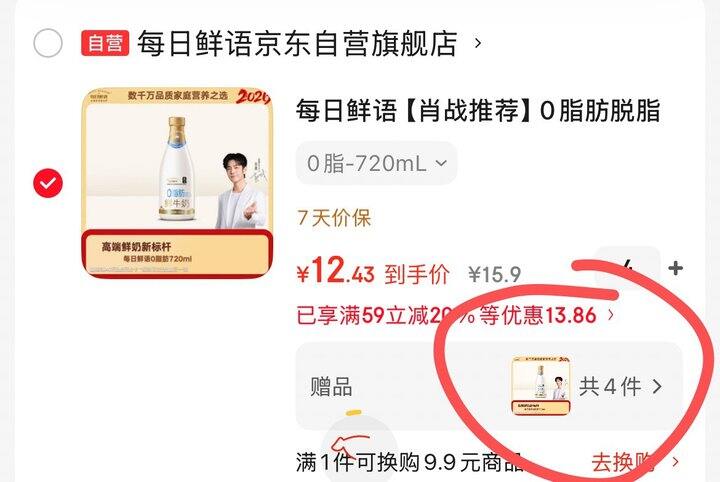Click the chevron beside the store name
The image size is (720, 482).
[x=478, y=43]
